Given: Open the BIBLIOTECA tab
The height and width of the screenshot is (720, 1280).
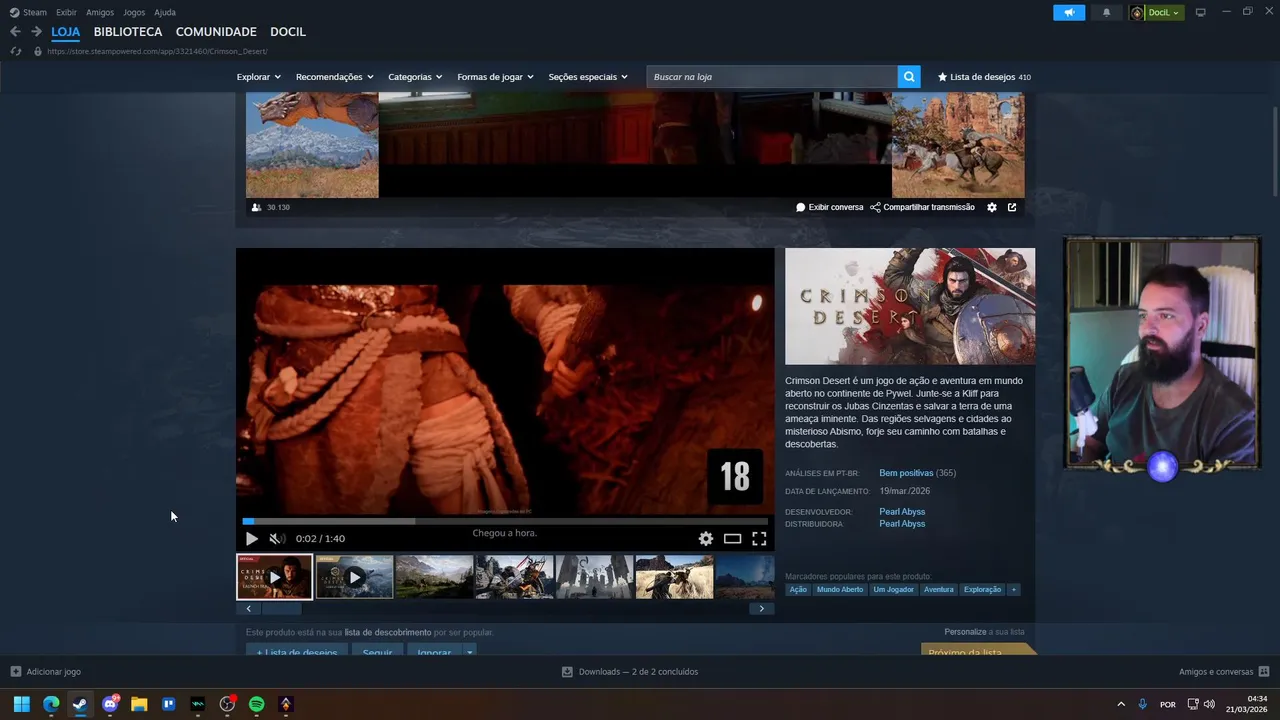Looking at the screenshot, I should tap(128, 32).
